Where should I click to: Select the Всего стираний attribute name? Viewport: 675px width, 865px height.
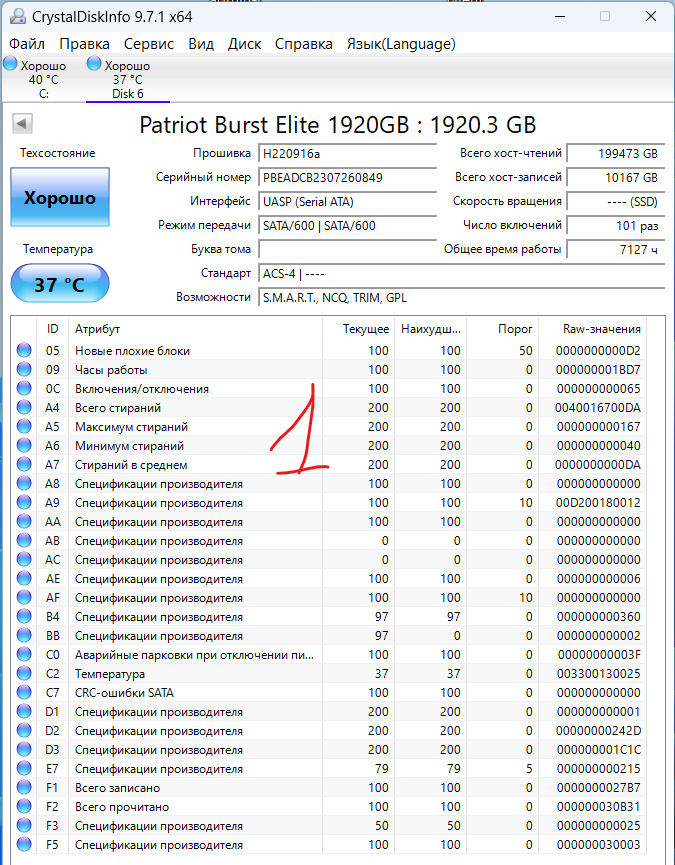[x=118, y=408]
